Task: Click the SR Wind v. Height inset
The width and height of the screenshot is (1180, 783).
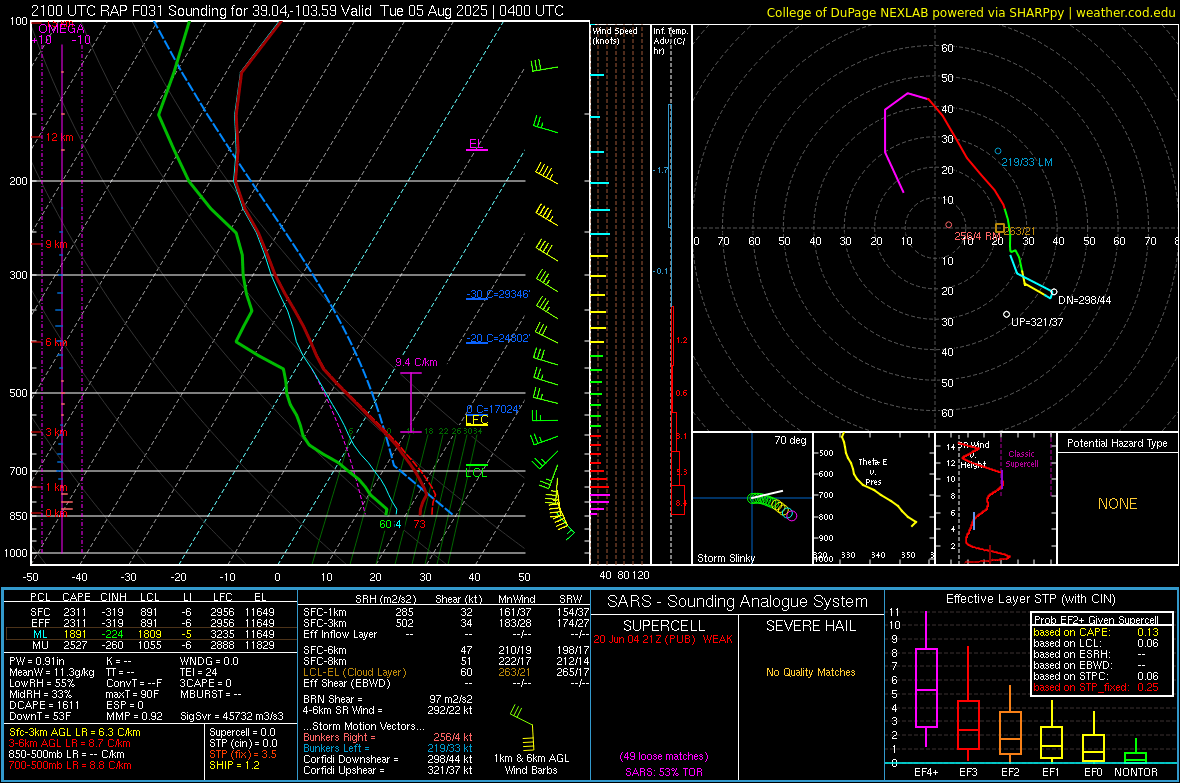Action: tap(994, 498)
